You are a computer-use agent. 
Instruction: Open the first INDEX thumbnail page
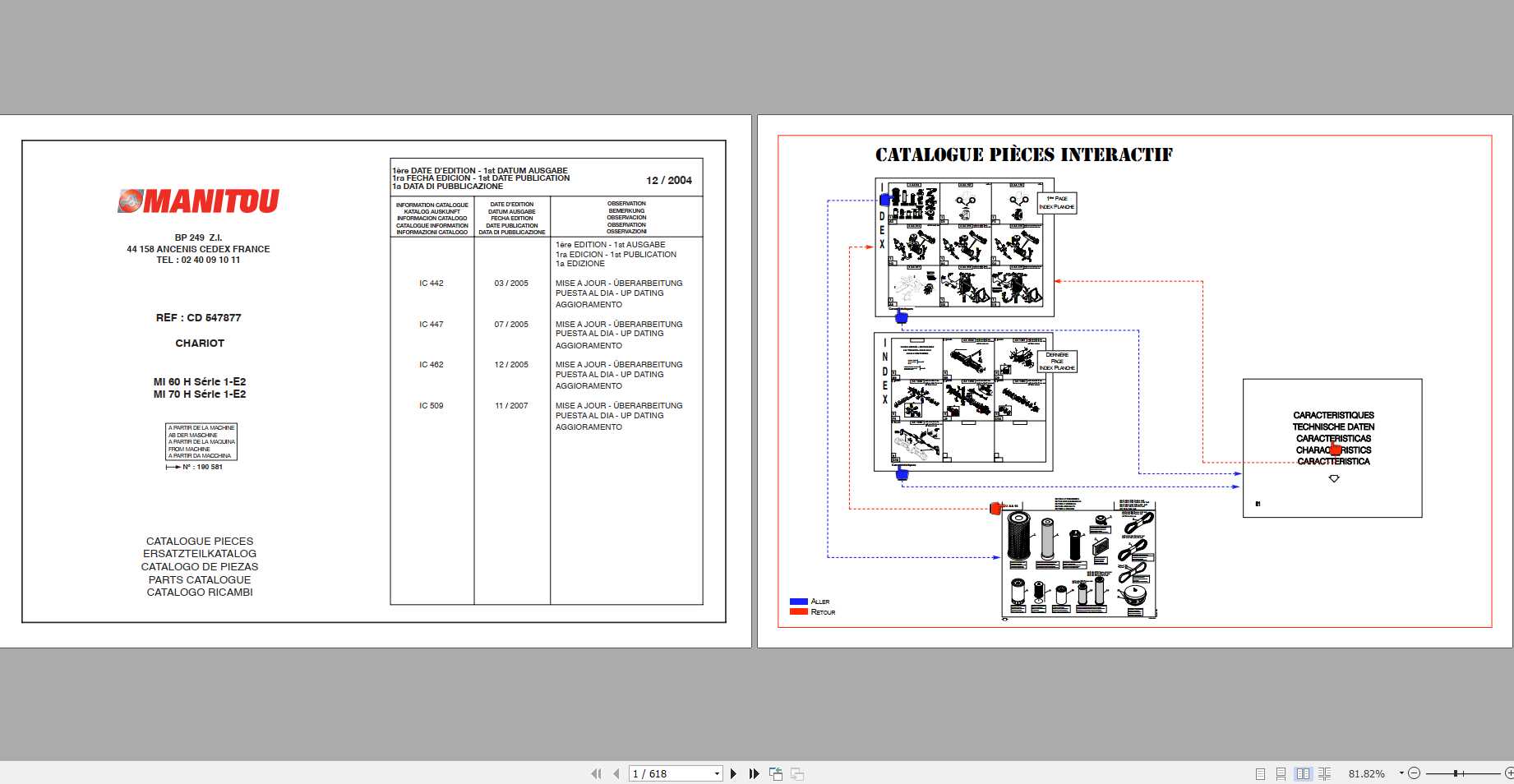(964, 247)
